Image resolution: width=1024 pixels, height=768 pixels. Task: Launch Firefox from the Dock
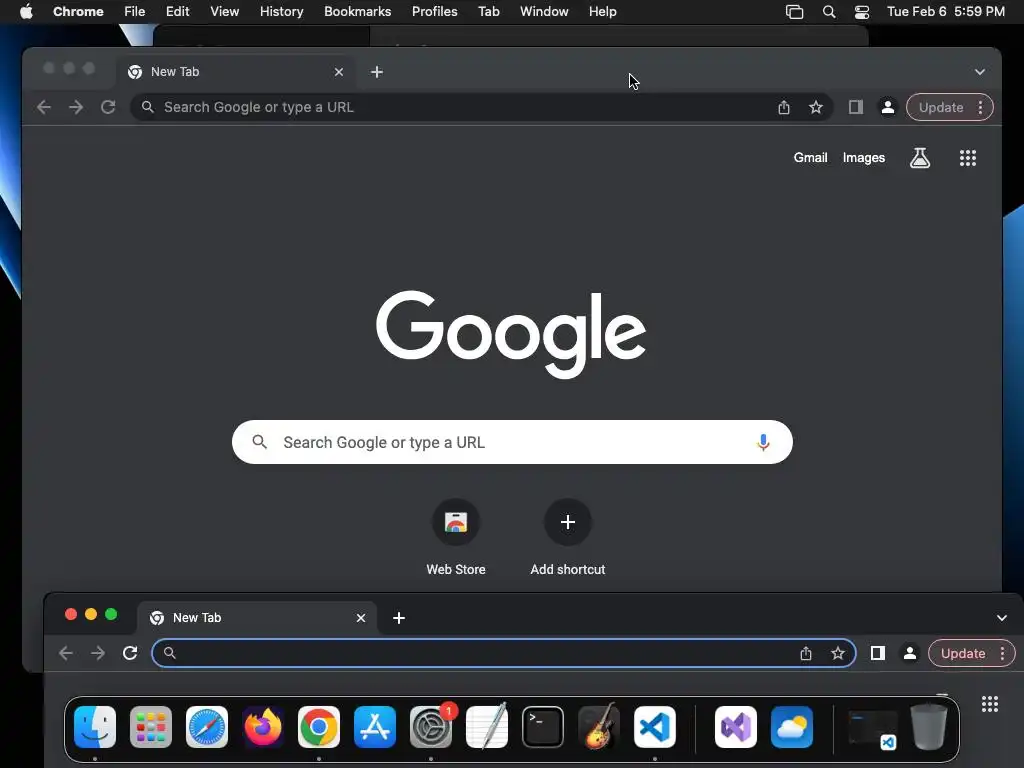[263, 726]
